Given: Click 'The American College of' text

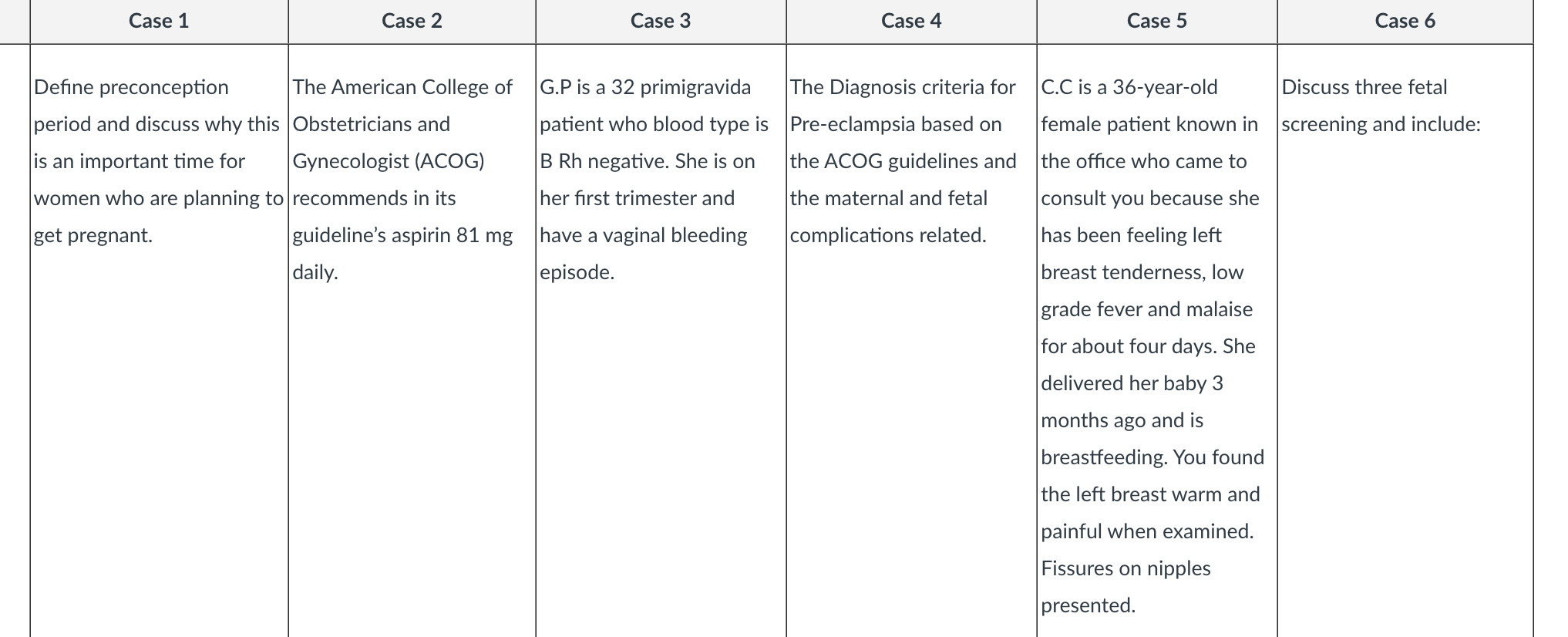Looking at the screenshot, I should (x=402, y=87).
